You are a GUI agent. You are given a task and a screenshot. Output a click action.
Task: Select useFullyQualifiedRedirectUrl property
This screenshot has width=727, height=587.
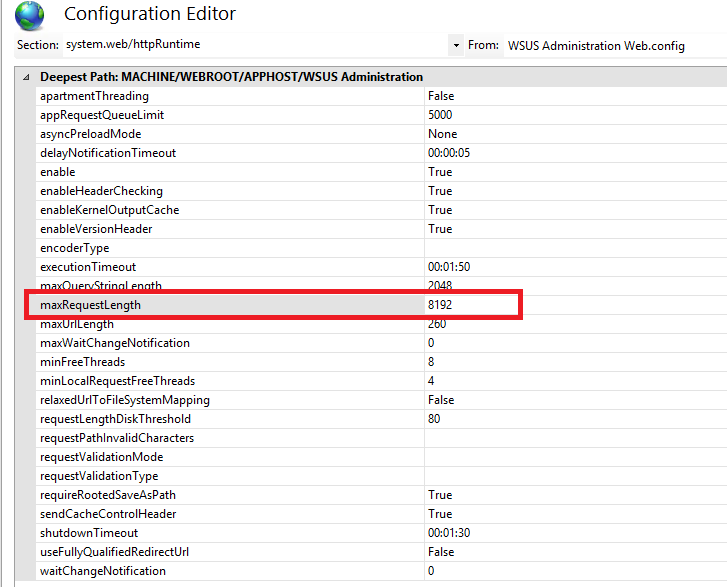(x=114, y=552)
